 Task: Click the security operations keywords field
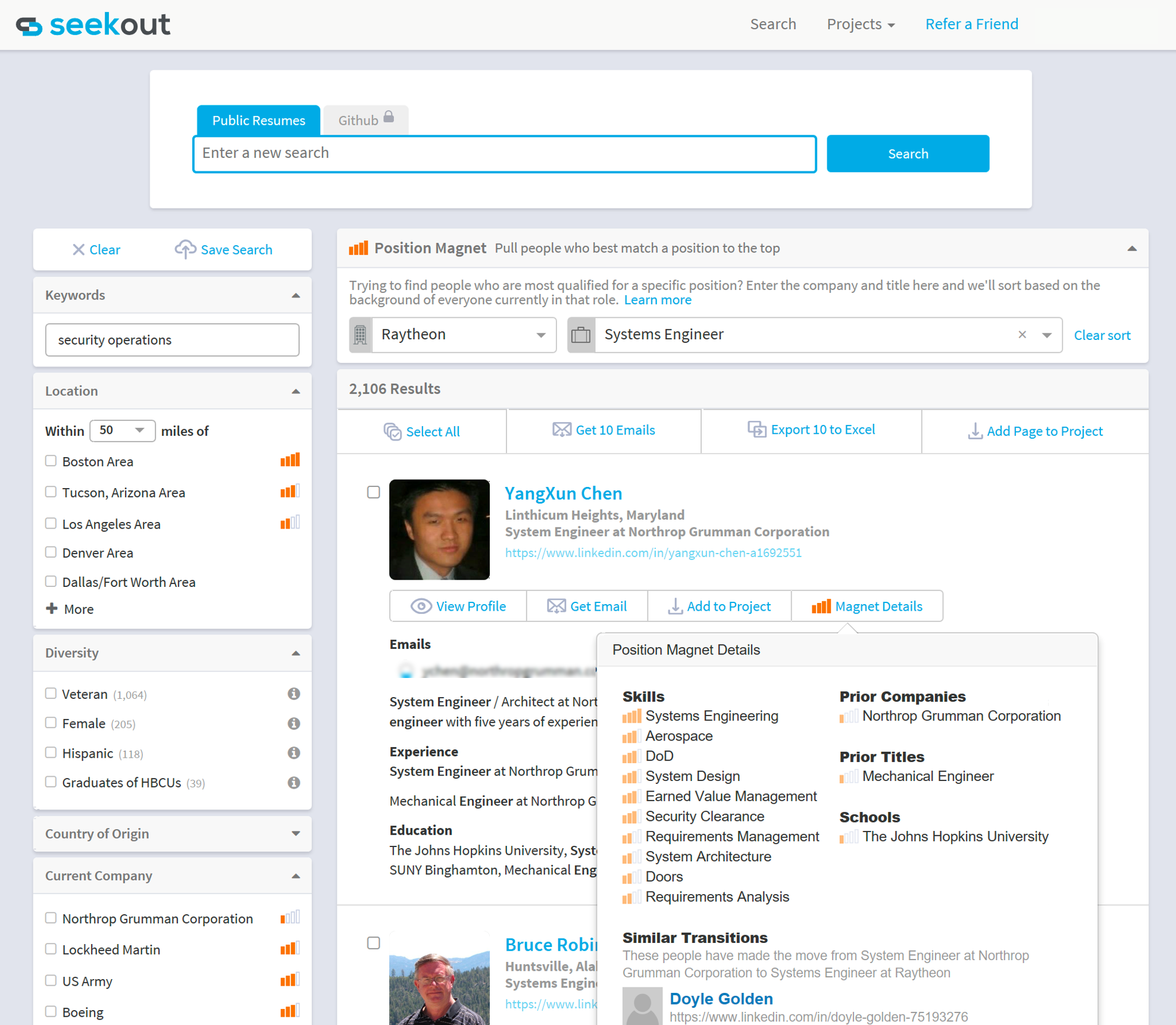pos(172,340)
